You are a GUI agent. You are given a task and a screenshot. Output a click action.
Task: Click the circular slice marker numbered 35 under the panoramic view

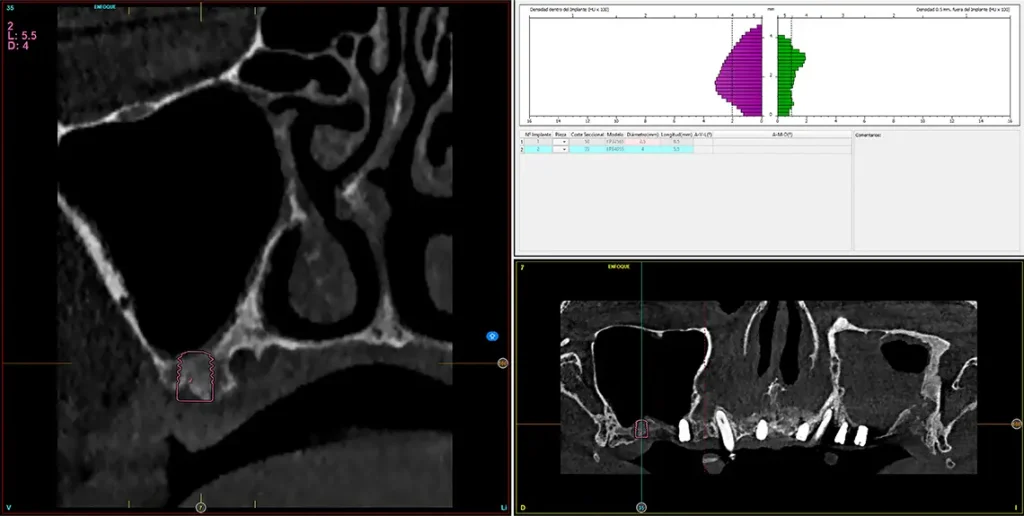(x=641, y=507)
